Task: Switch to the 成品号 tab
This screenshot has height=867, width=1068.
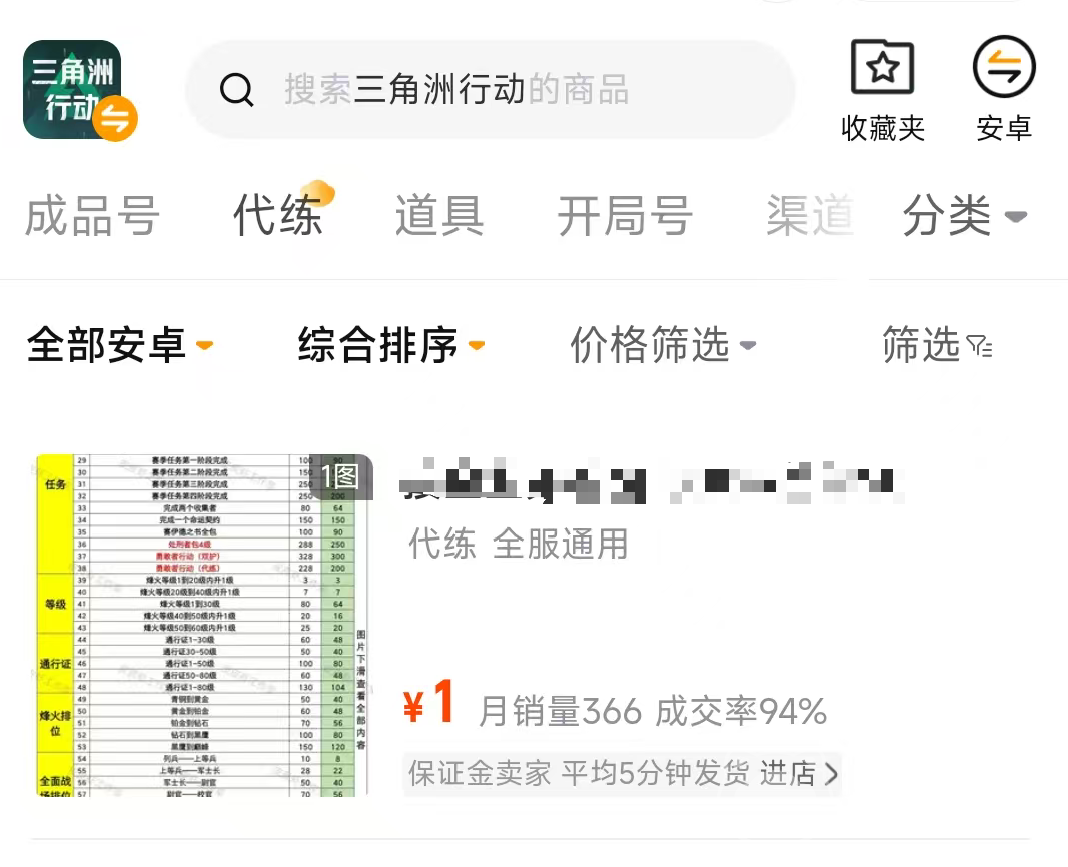Action: click(x=93, y=216)
